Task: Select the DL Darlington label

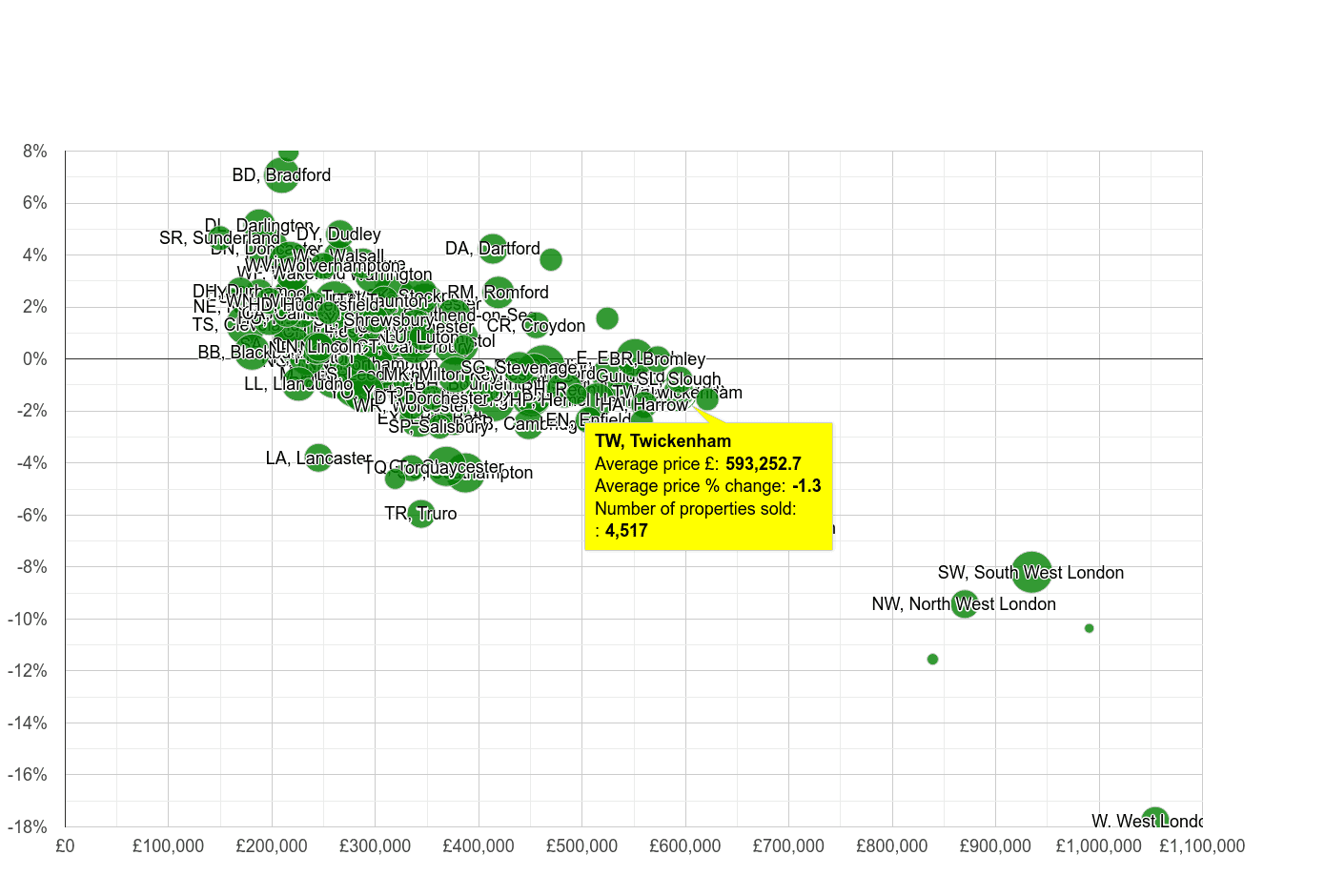Action: [255, 225]
